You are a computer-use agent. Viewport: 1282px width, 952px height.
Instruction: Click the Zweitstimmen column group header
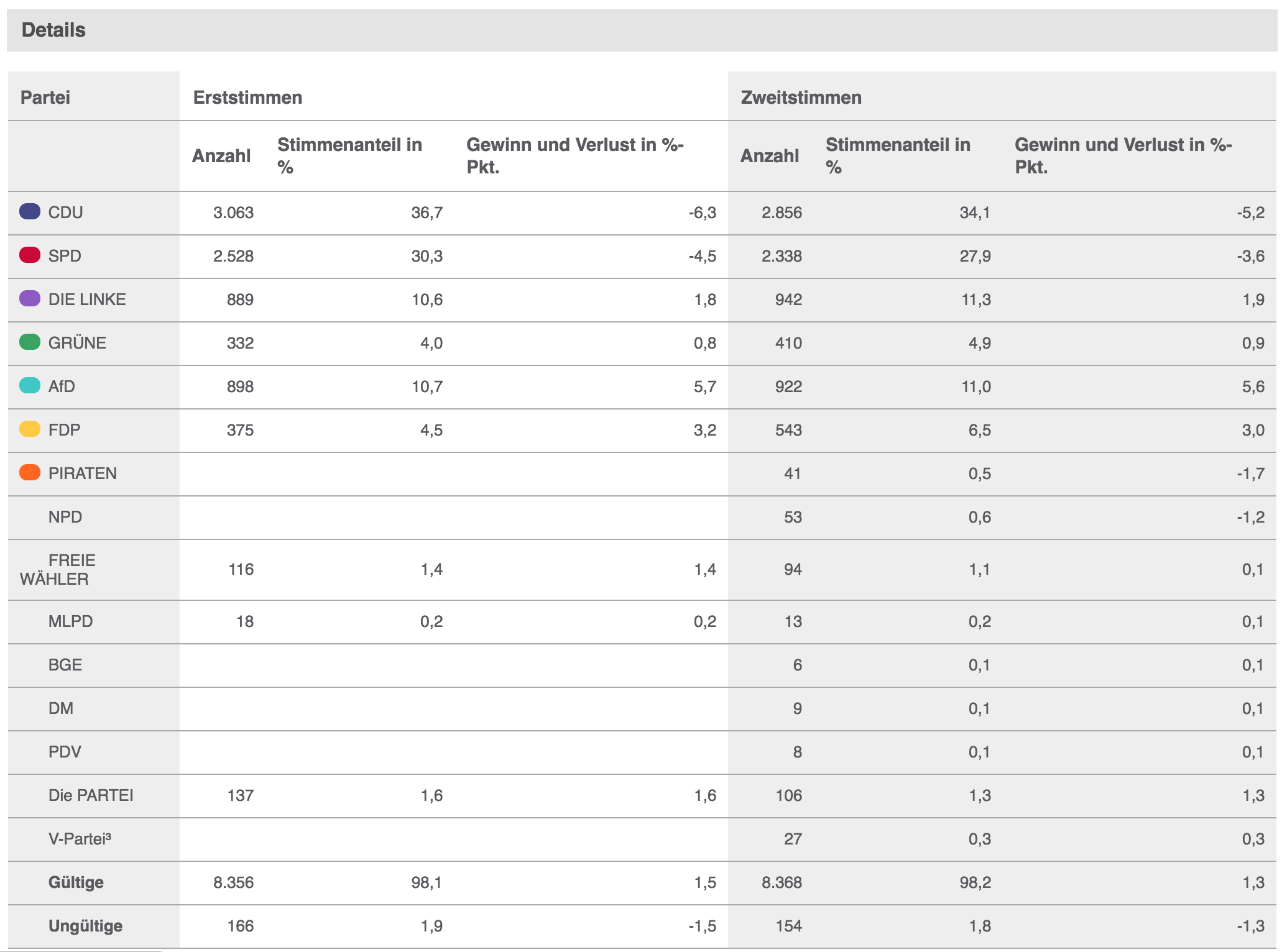(801, 98)
